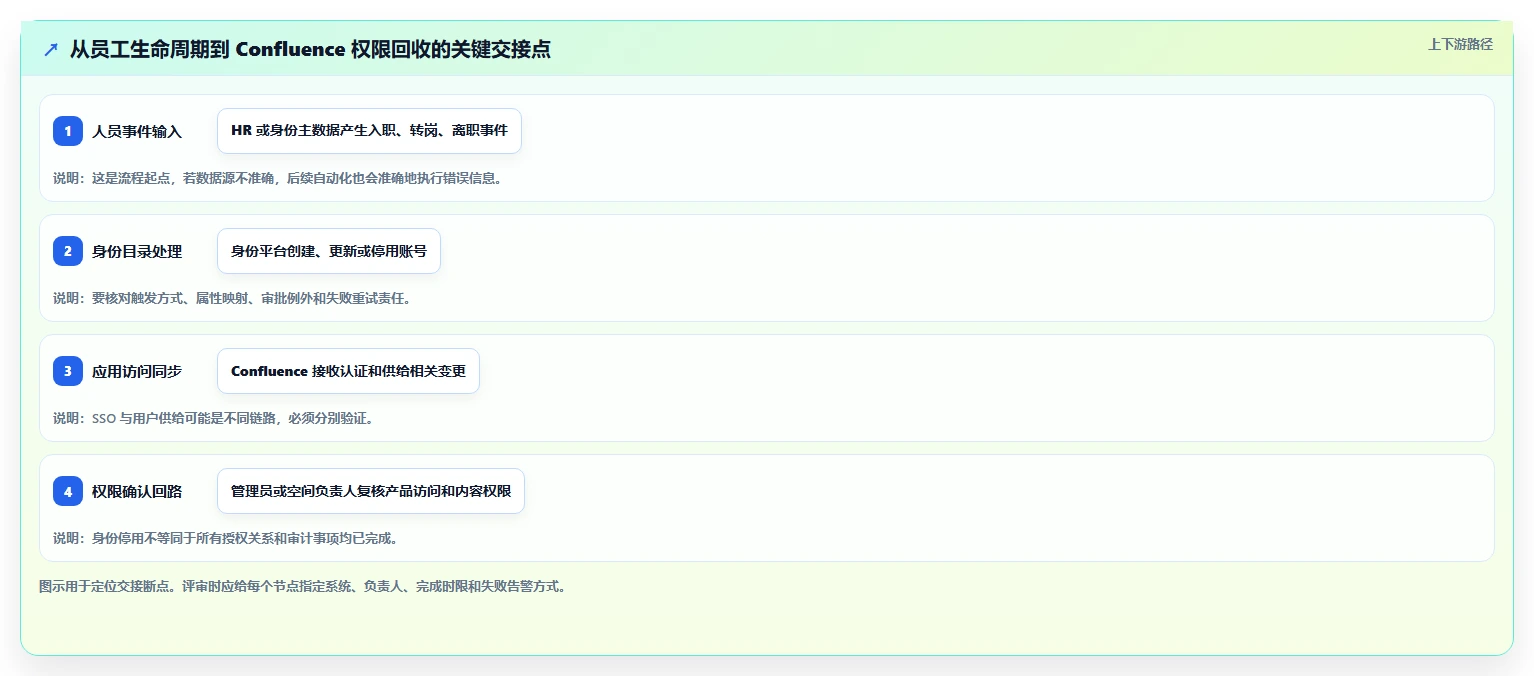This screenshot has height=676, width=1534.
Task: Click the note starting 说明:这是流程起点
Action: 278,178
